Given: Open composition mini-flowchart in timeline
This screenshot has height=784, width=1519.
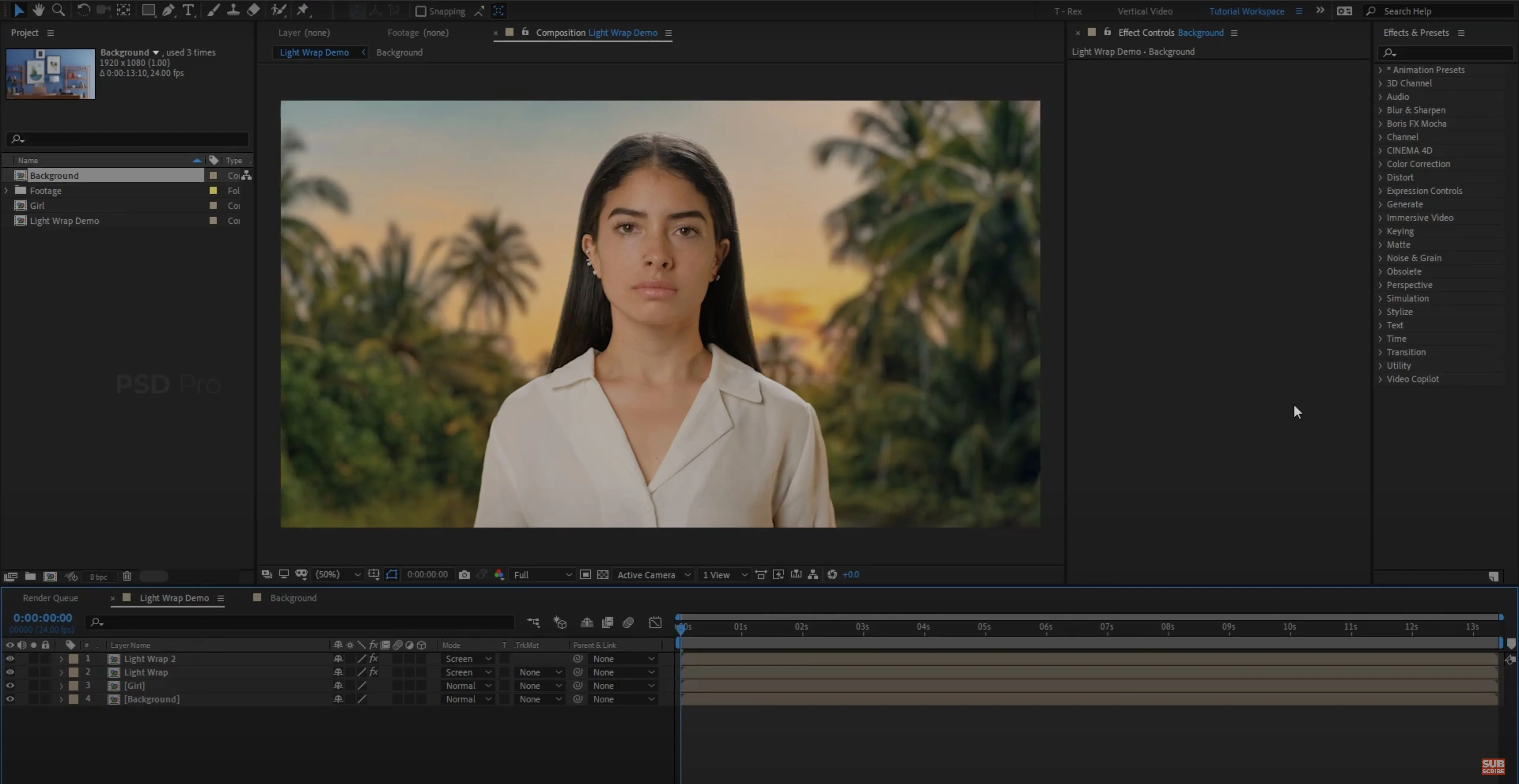Looking at the screenshot, I should pyautogui.click(x=533, y=622).
